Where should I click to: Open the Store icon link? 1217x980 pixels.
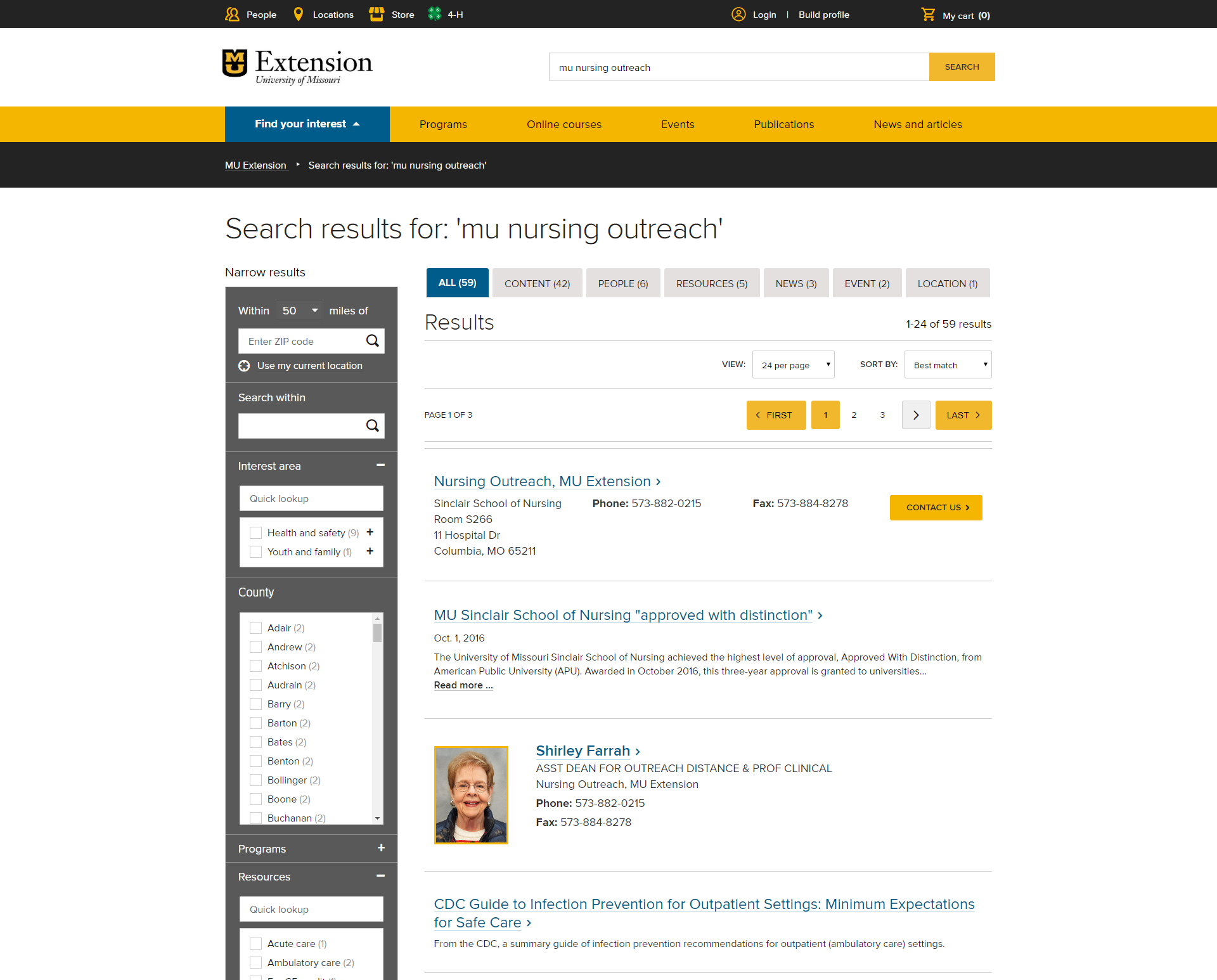[x=377, y=14]
